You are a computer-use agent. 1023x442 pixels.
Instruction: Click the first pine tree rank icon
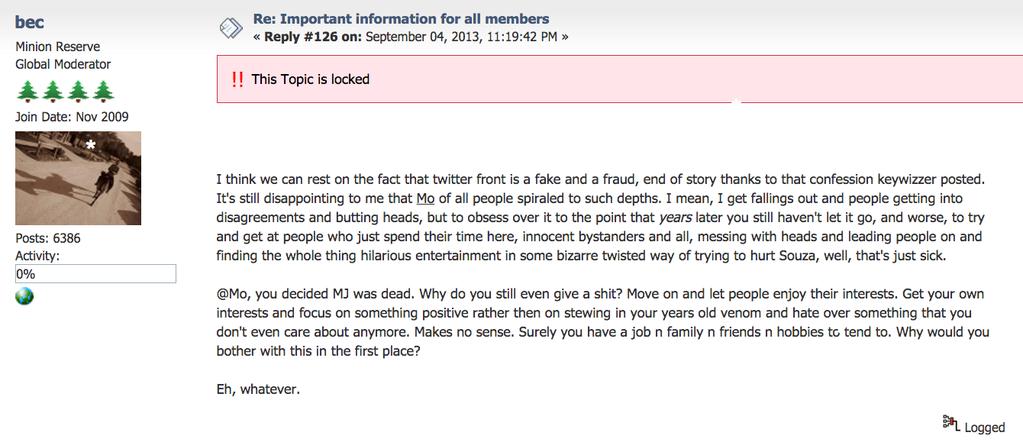point(27,92)
